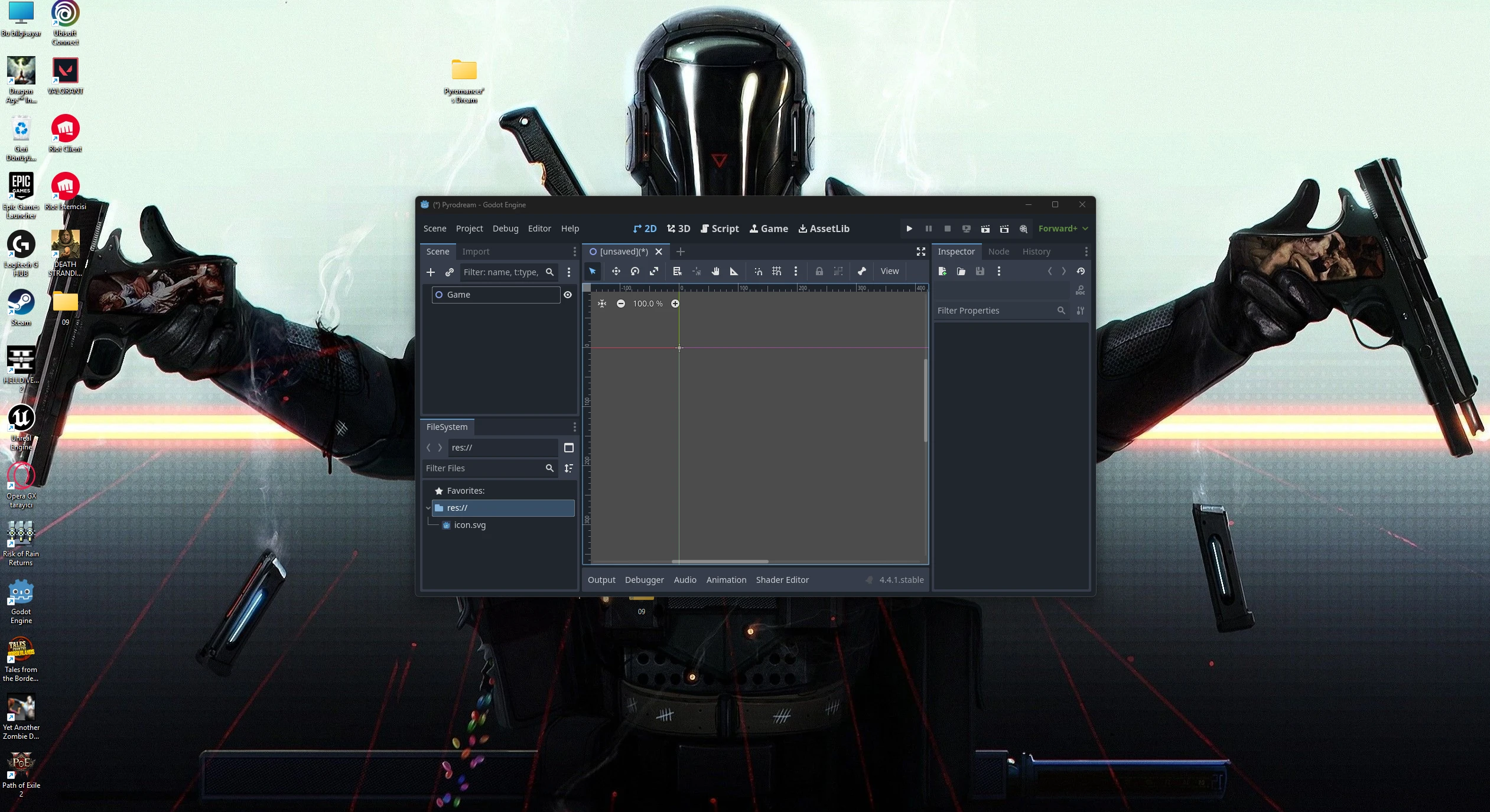
Task: Choose the Move Mode tool
Action: 616,271
